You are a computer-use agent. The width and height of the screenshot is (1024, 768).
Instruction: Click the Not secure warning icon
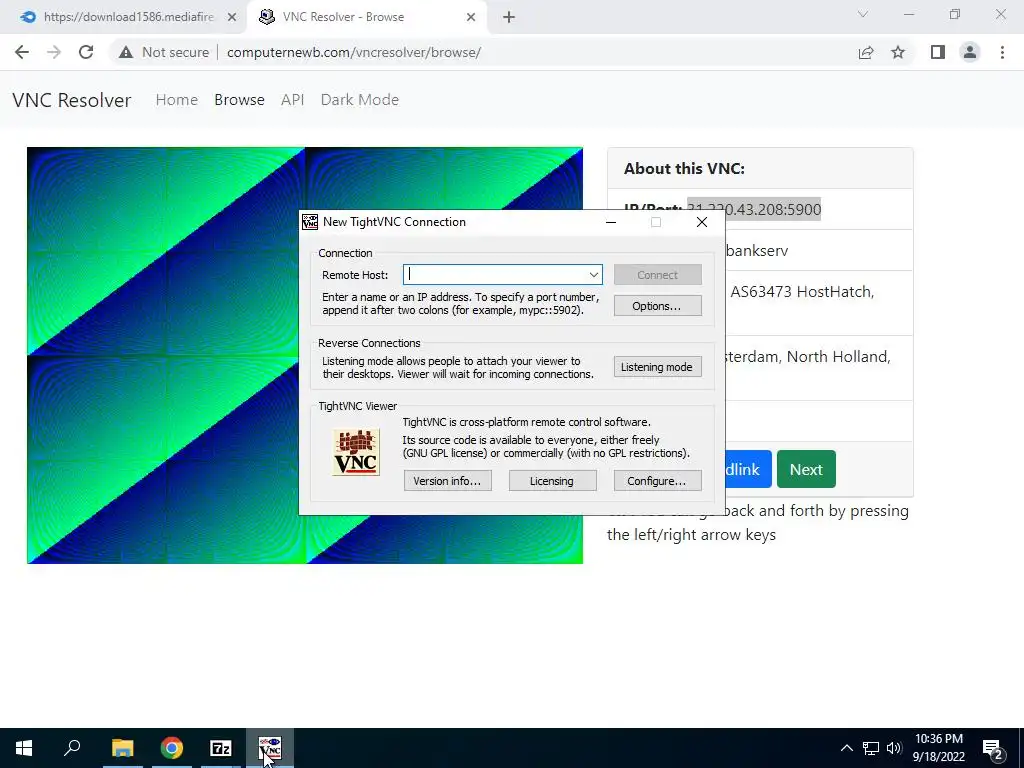[126, 52]
